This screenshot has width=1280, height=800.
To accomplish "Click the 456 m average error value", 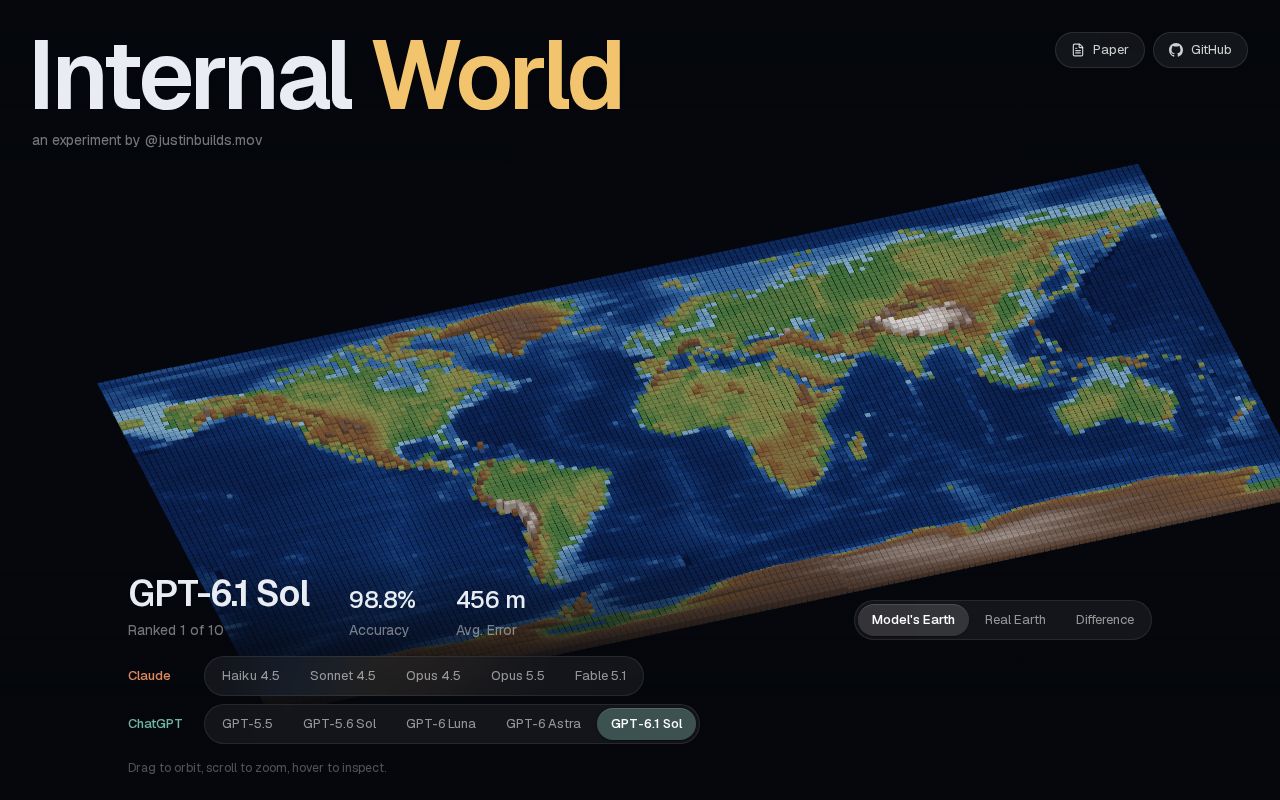I will [x=491, y=600].
